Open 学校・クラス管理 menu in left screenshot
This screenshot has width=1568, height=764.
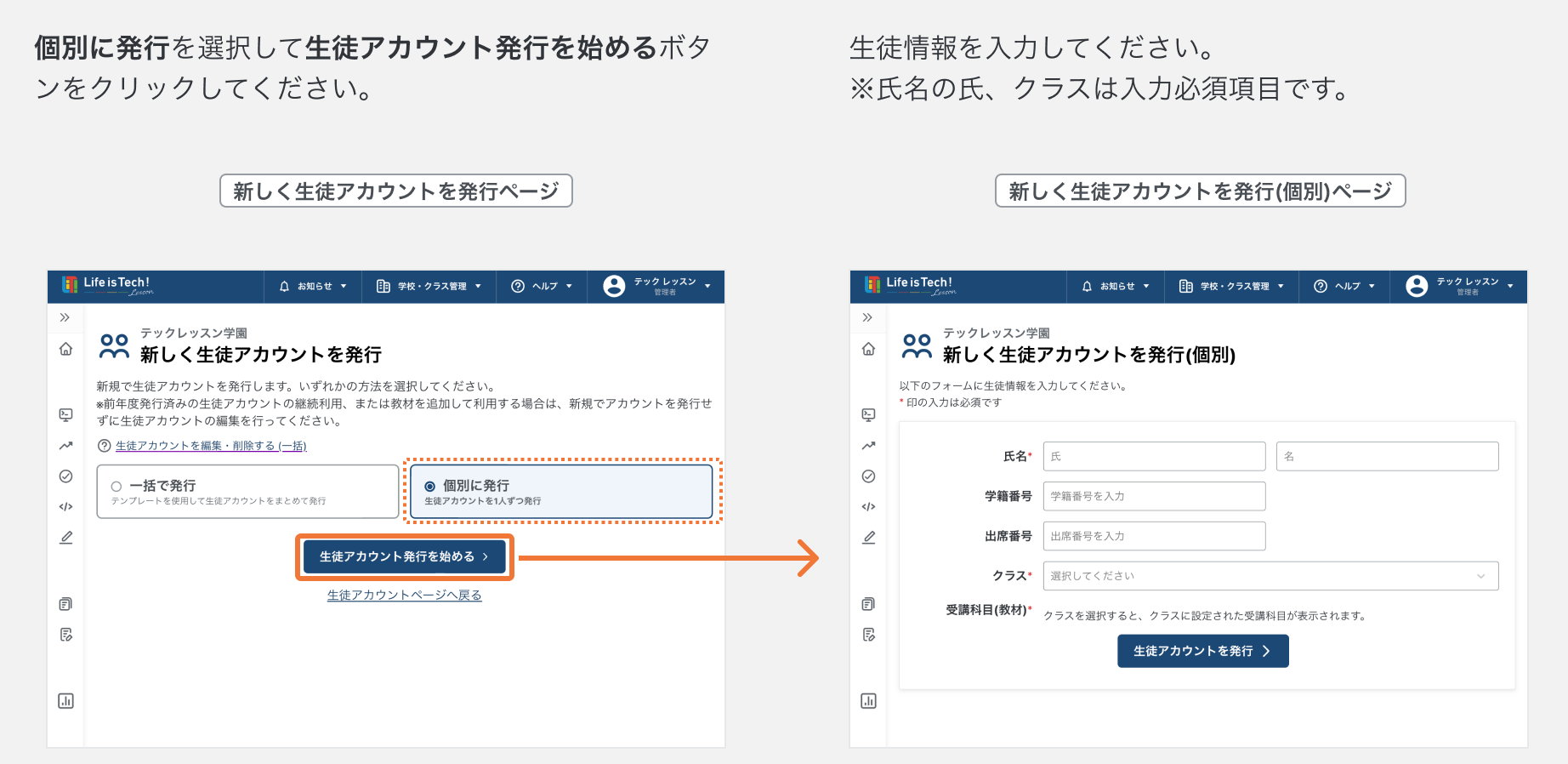[429, 287]
